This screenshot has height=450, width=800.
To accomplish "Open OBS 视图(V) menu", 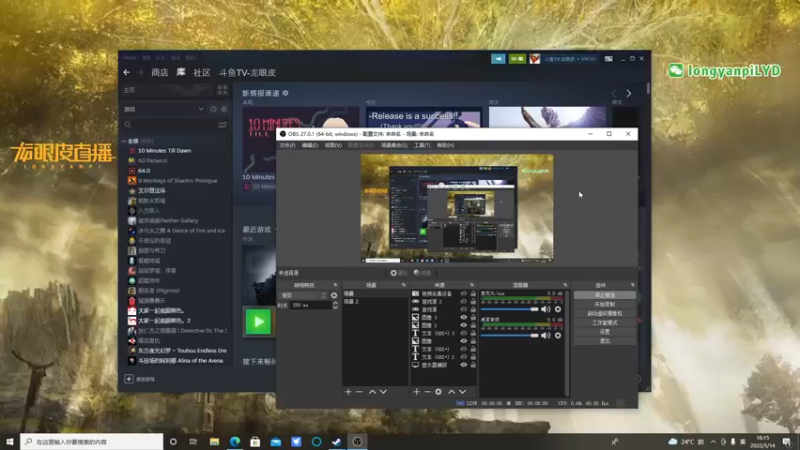I will [x=333, y=145].
